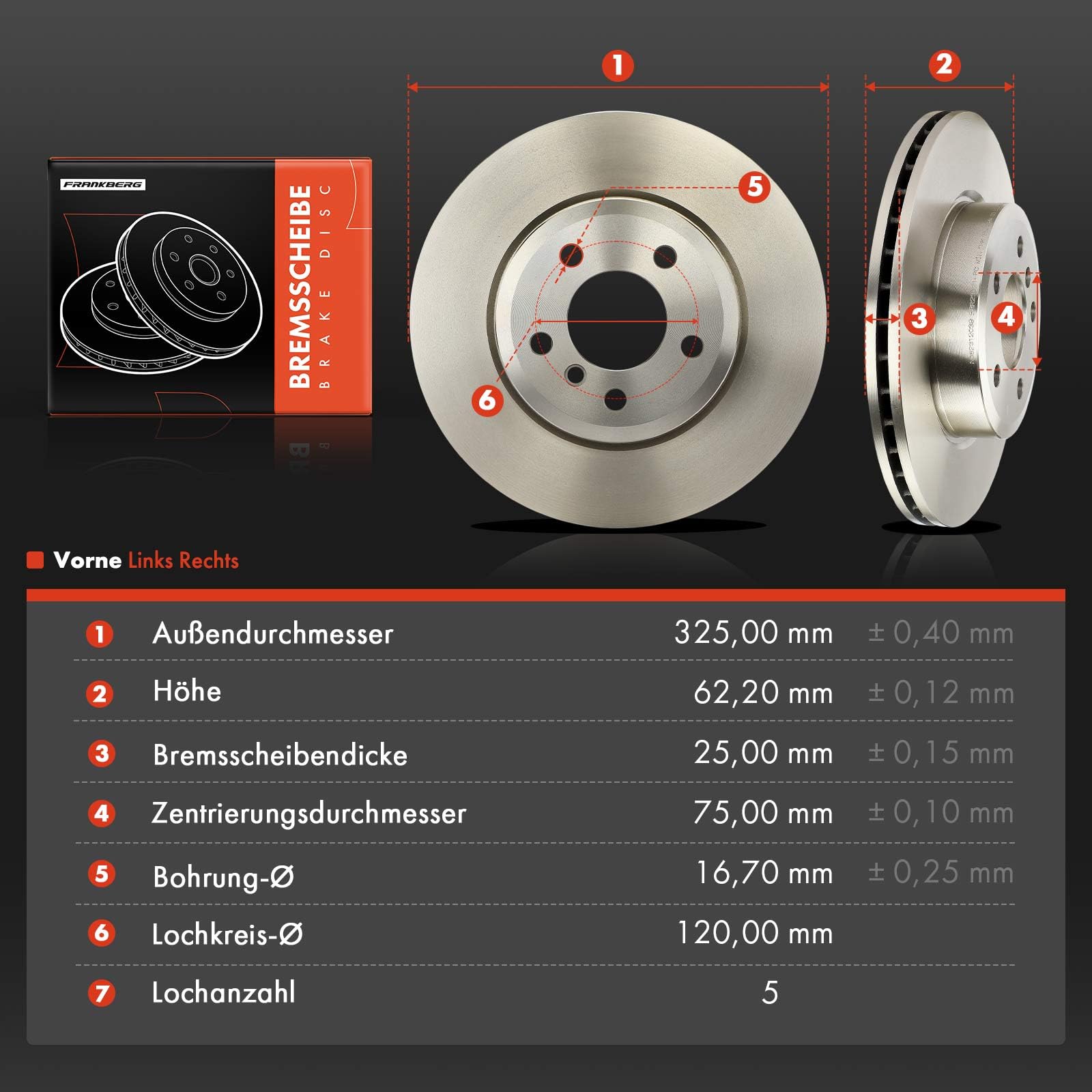
Task: Click the side view brake disc image
Action: [x=952, y=319]
